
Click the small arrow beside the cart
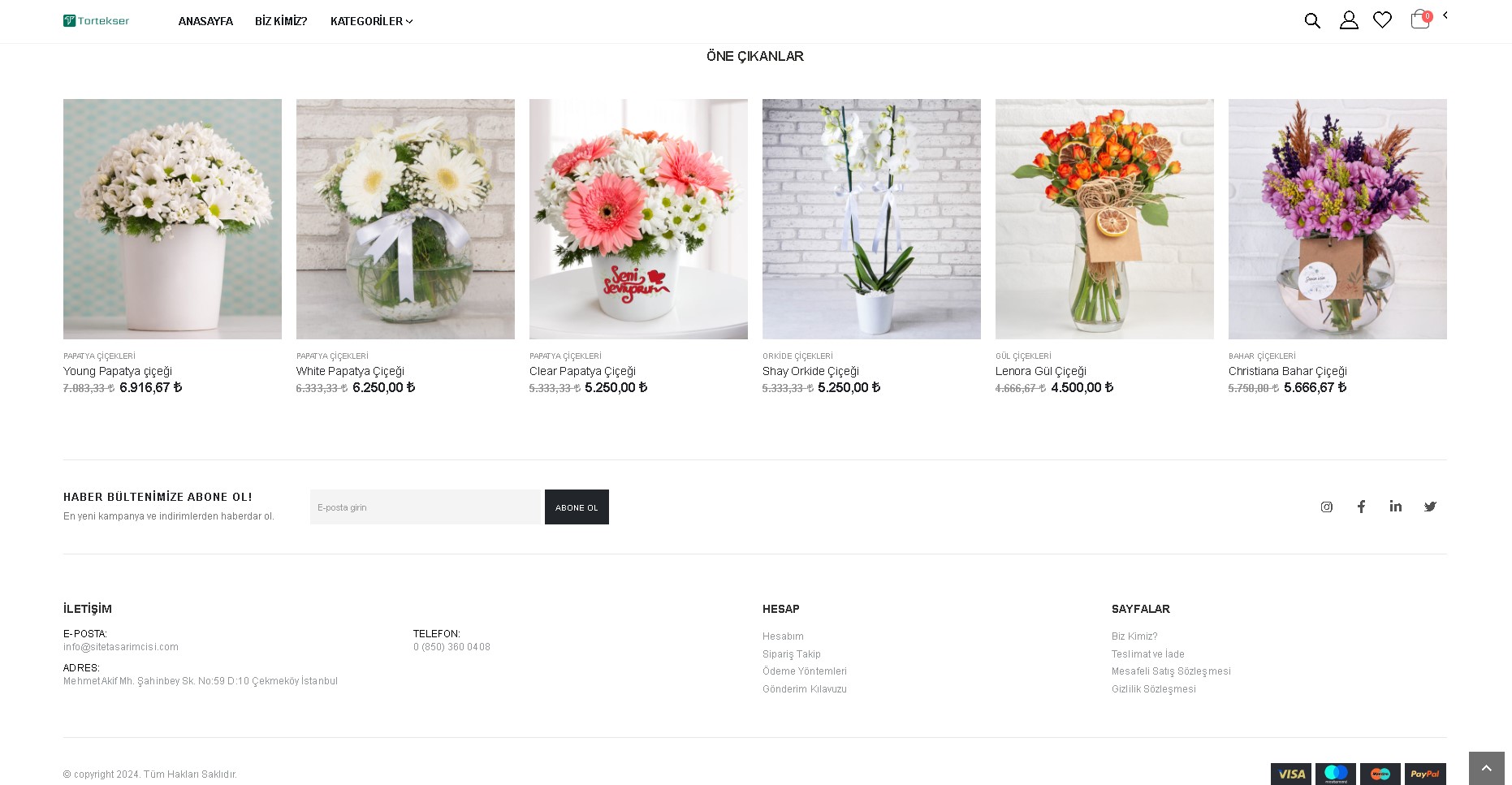coord(1445,15)
